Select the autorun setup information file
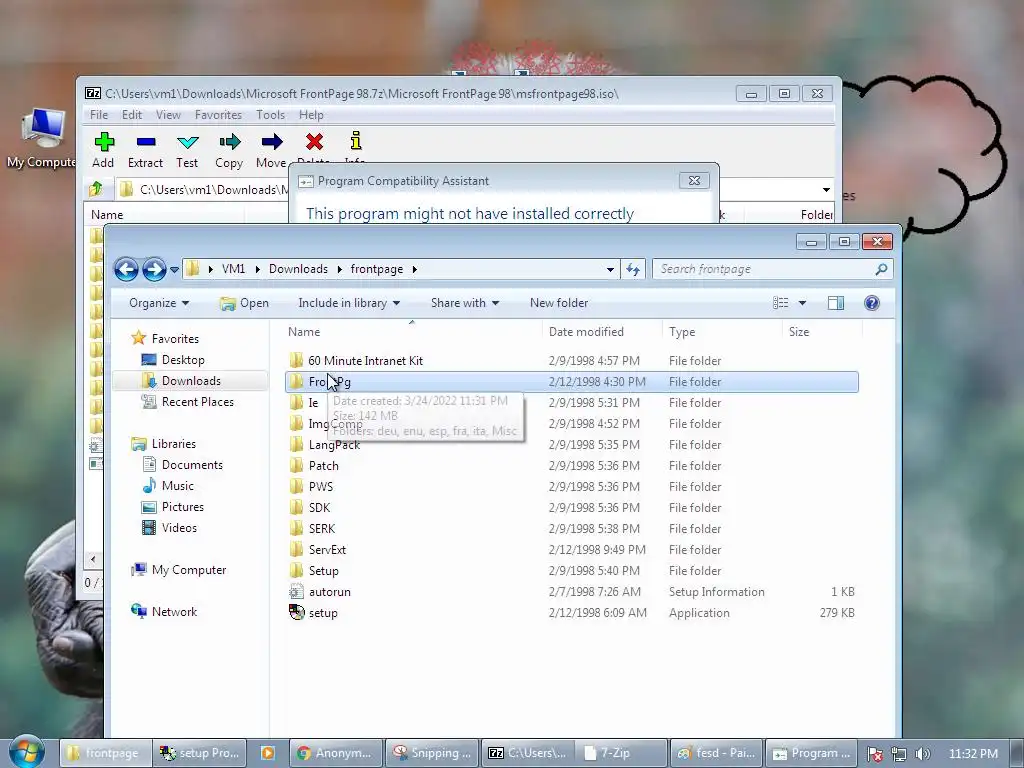This screenshot has width=1024, height=768. pyautogui.click(x=330, y=592)
